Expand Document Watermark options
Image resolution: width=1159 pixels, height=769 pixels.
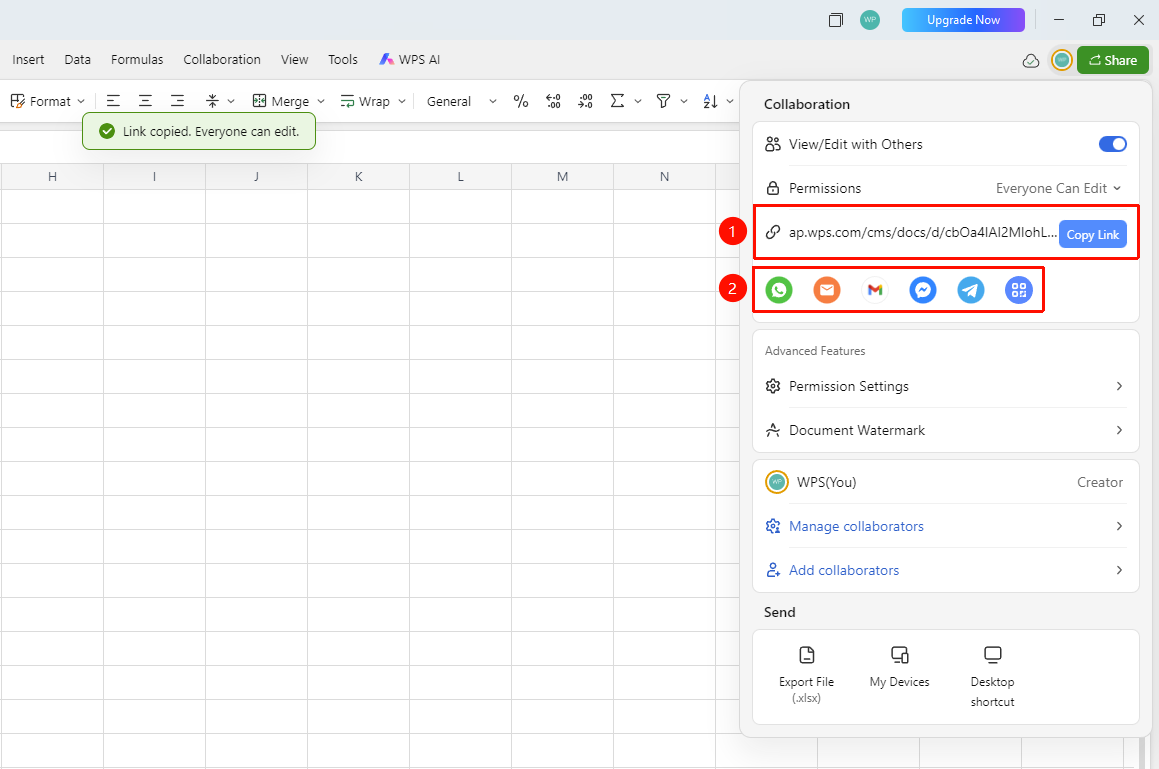[x=945, y=430]
